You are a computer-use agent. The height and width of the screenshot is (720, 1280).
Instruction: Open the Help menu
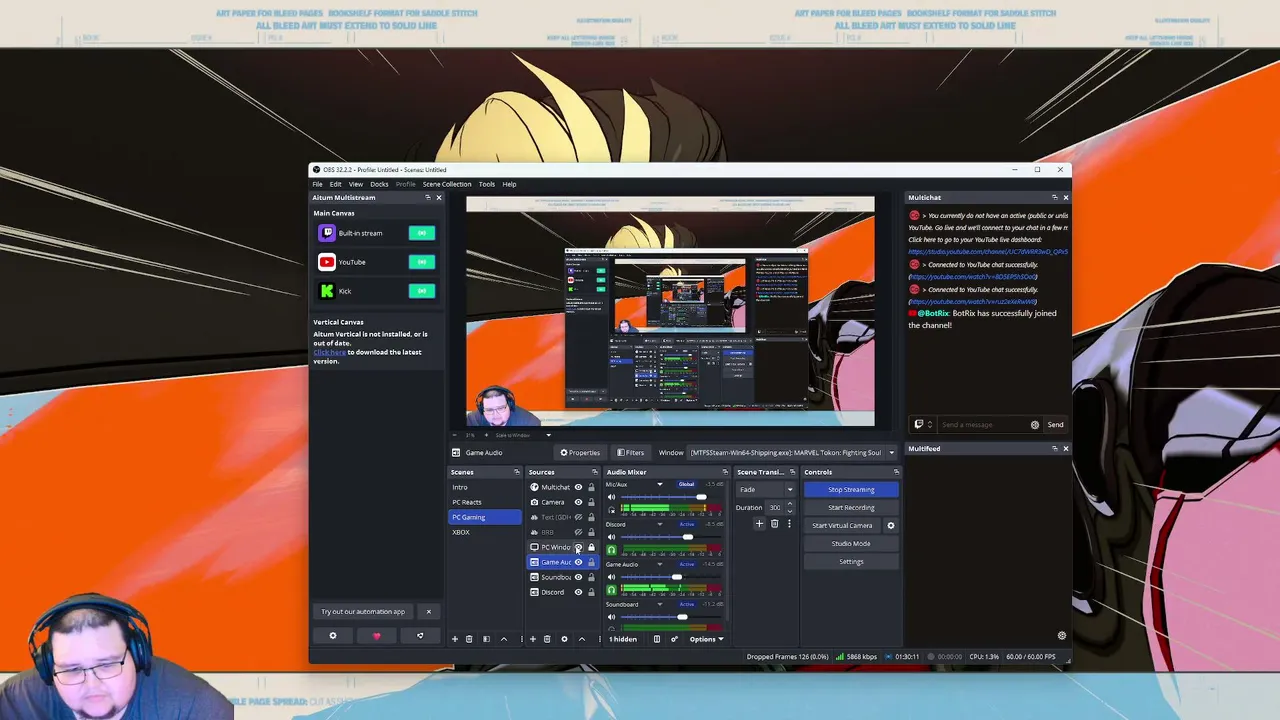click(x=509, y=184)
